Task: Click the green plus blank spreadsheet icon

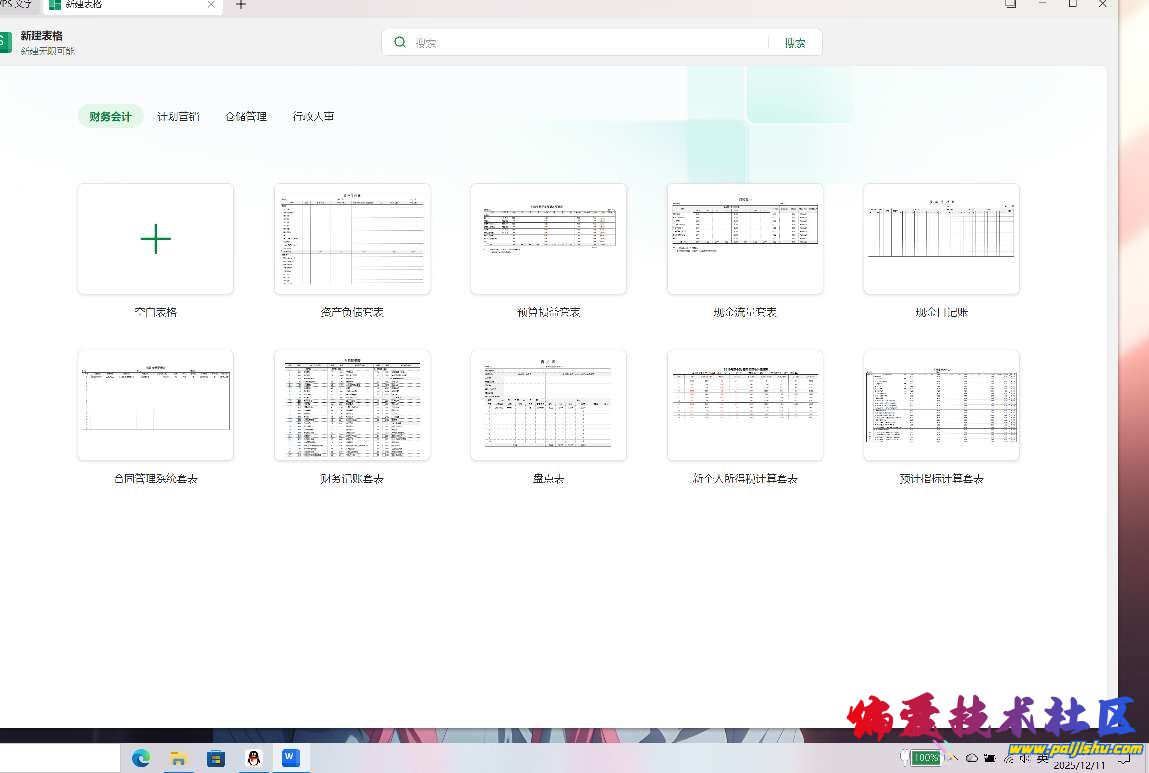Action: pos(155,239)
